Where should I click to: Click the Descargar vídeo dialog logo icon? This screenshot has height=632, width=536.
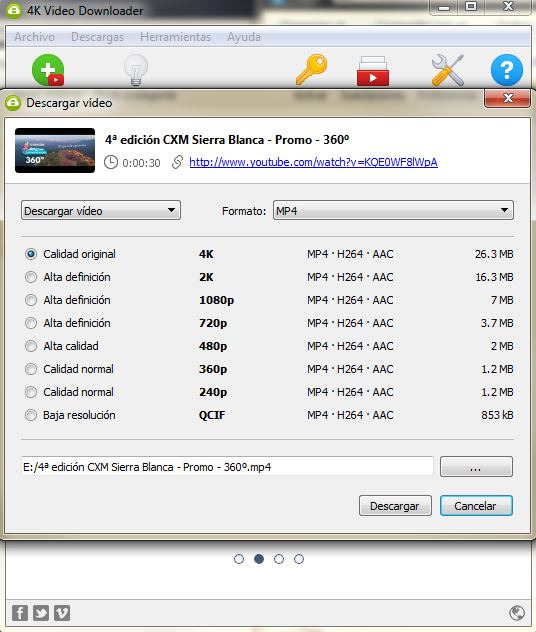[13, 103]
